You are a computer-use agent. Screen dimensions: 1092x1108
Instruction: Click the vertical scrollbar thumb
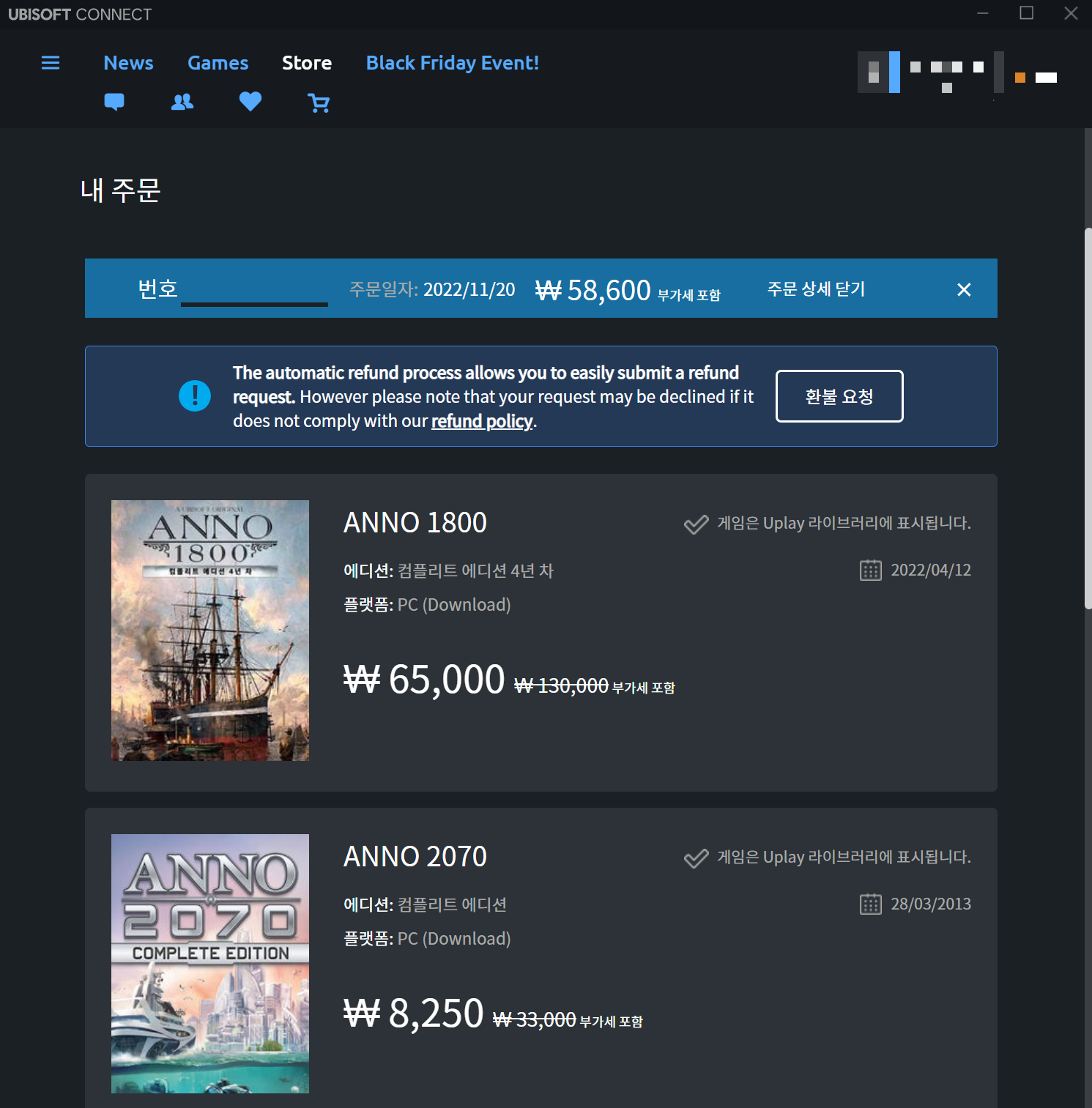click(1088, 418)
